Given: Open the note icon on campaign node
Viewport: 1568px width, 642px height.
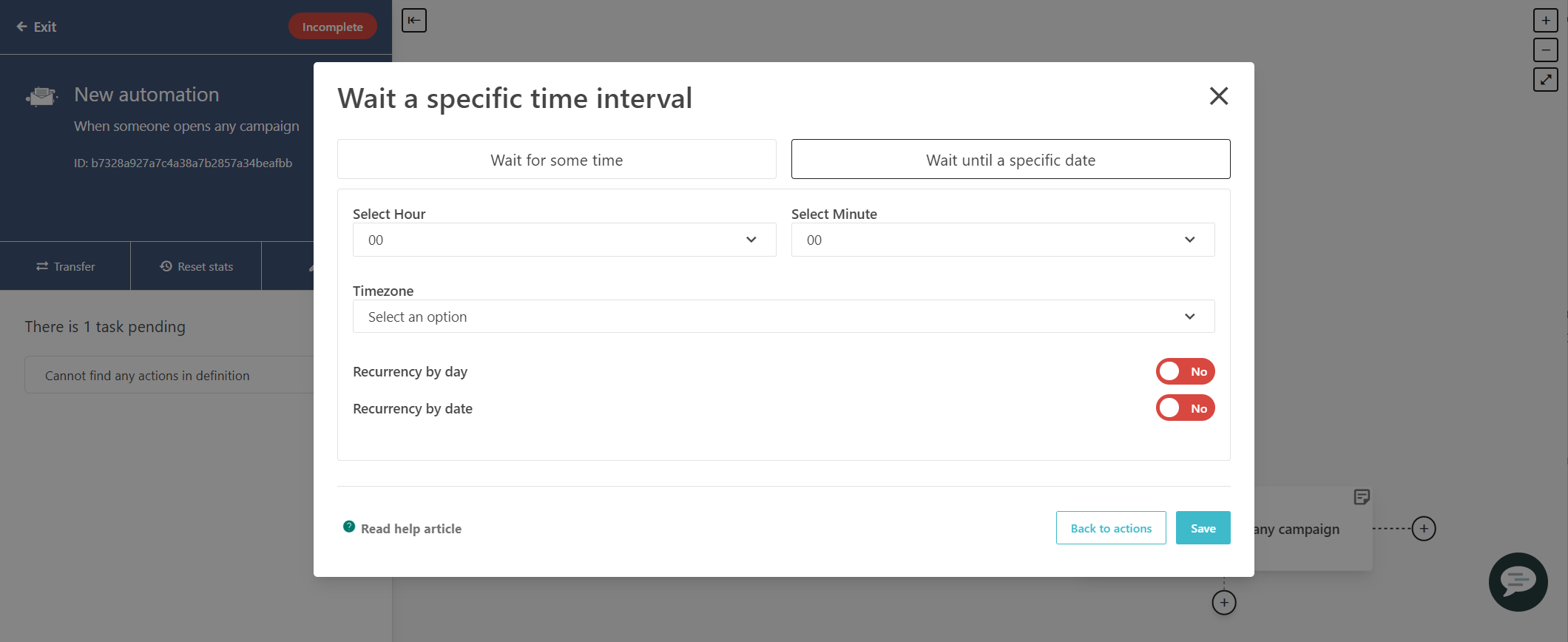Looking at the screenshot, I should 1362,497.
